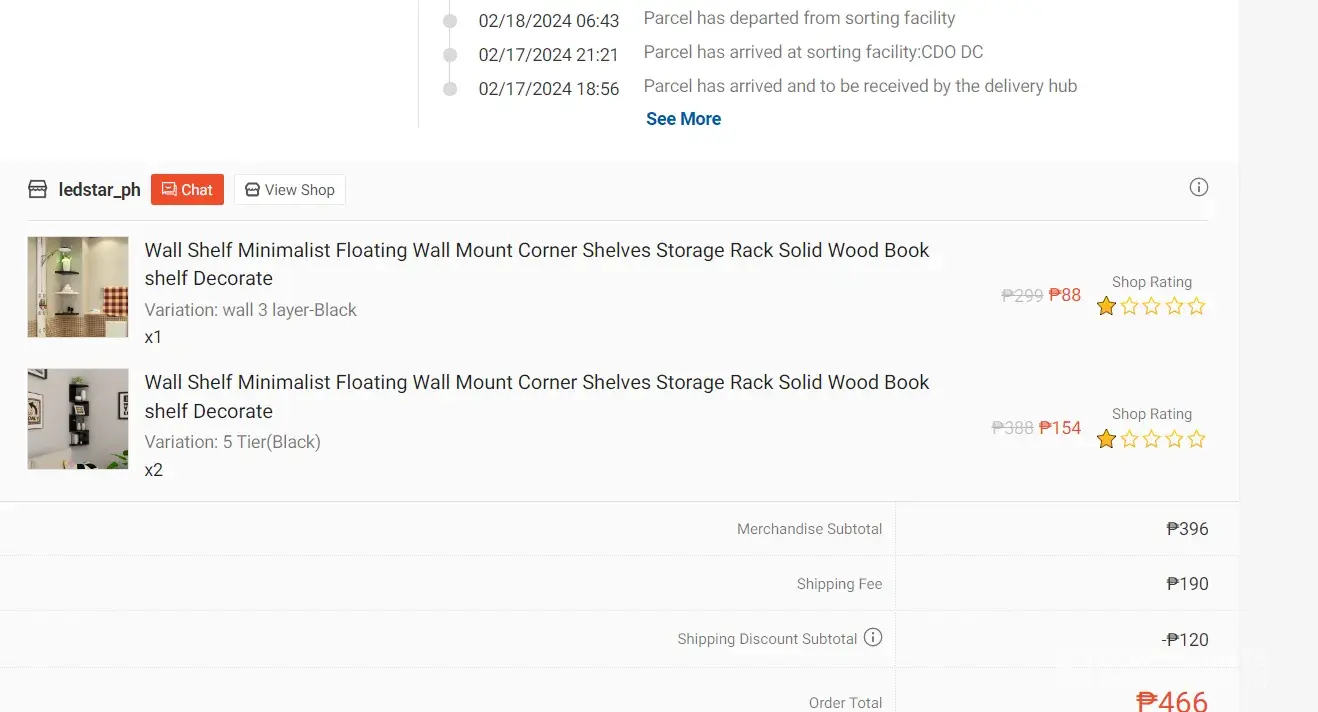Open the ledstar_ph shop name
This screenshot has height=712, width=1318.
(x=99, y=190)
